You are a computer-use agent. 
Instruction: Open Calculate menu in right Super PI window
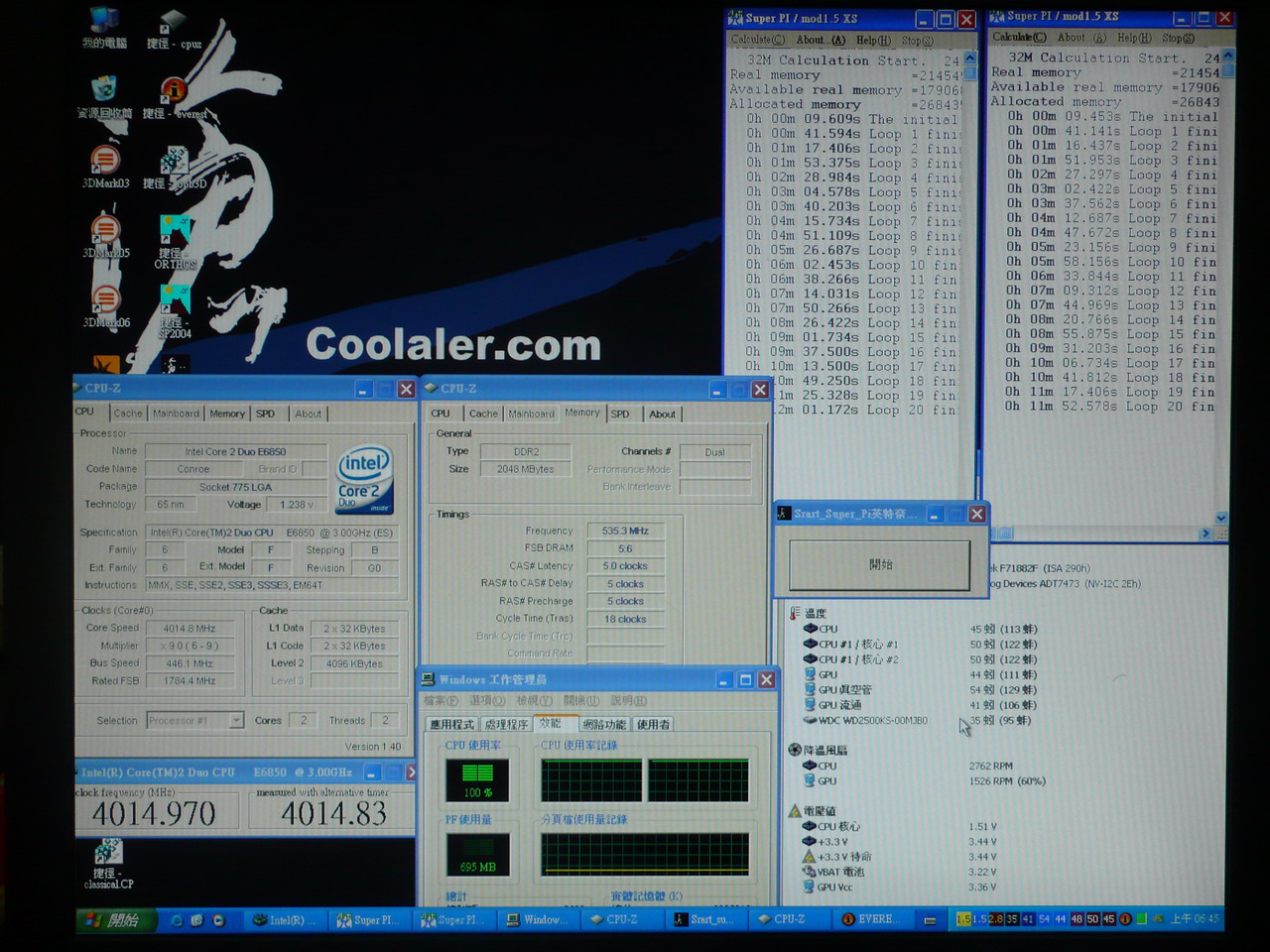(x=1019, y=38)
